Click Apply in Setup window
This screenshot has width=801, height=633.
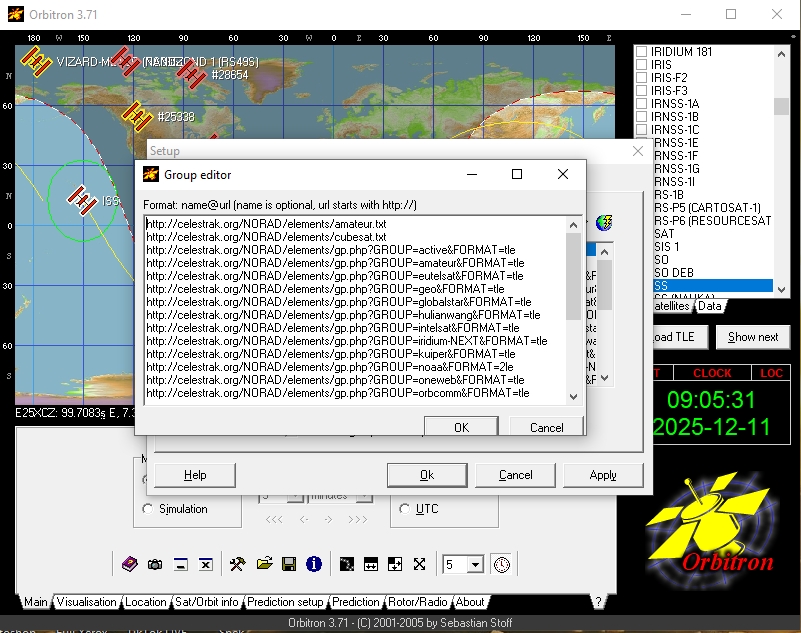[x=603, y=475]
